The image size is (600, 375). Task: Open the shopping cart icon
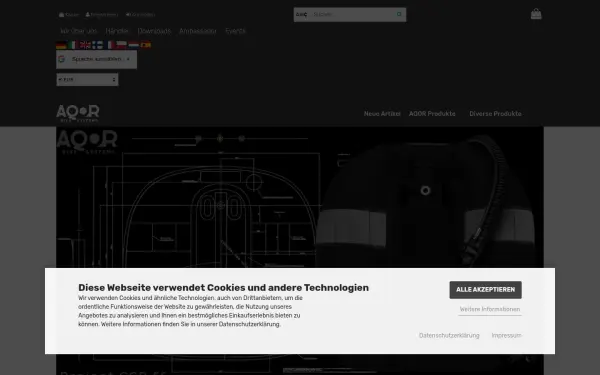pos(536,14)
